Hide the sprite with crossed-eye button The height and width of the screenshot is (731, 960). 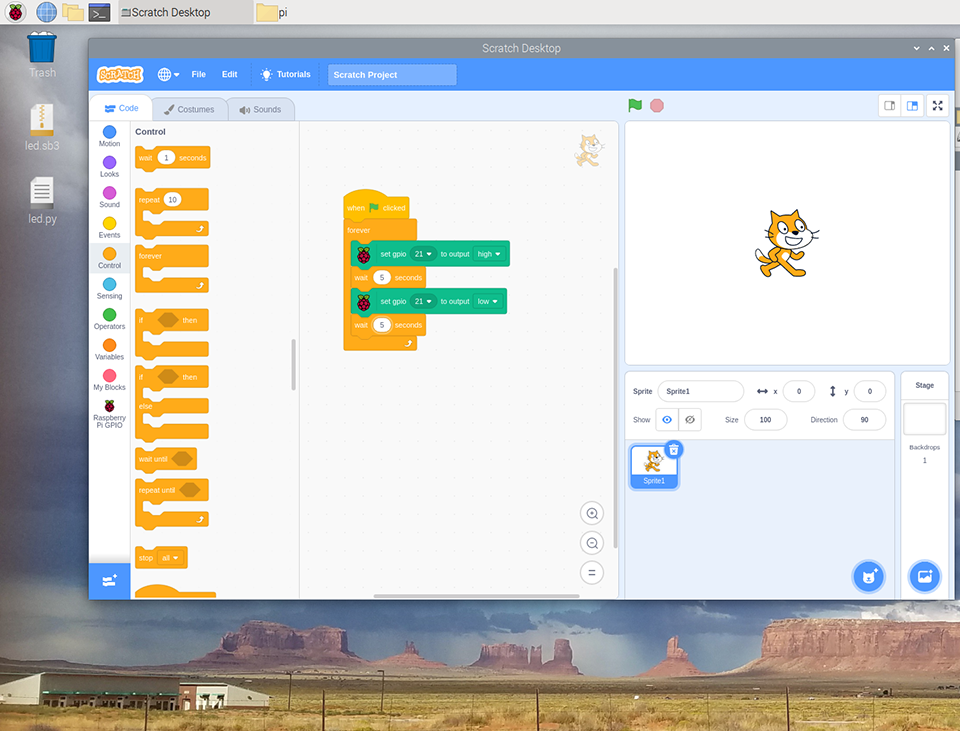coord(690,420)
